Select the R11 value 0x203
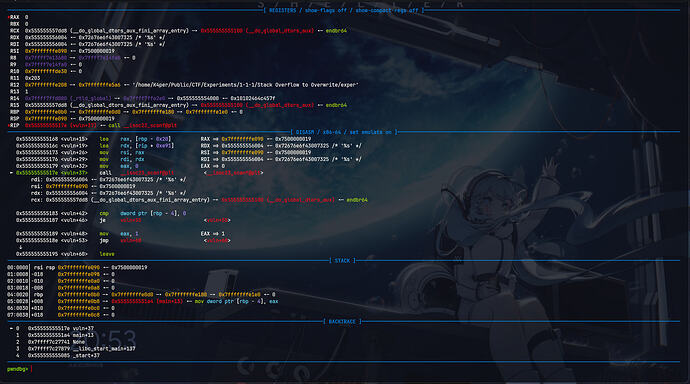Screen dimensions: 690x384 pyautogui.click(x=33, y=78)
